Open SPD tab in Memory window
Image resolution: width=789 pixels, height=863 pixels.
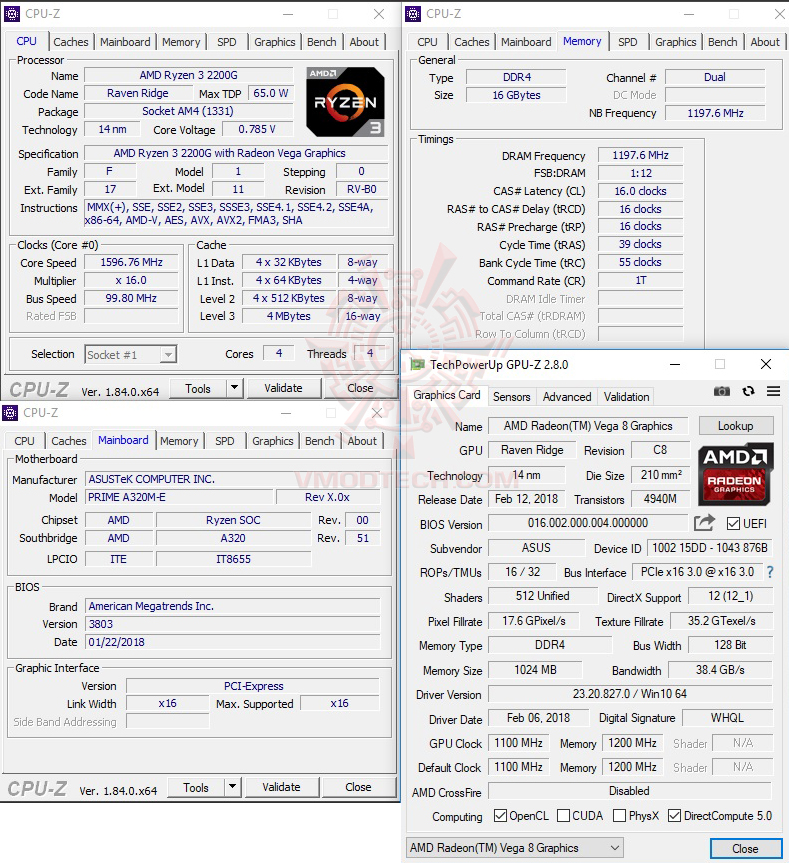pos(627,42)
